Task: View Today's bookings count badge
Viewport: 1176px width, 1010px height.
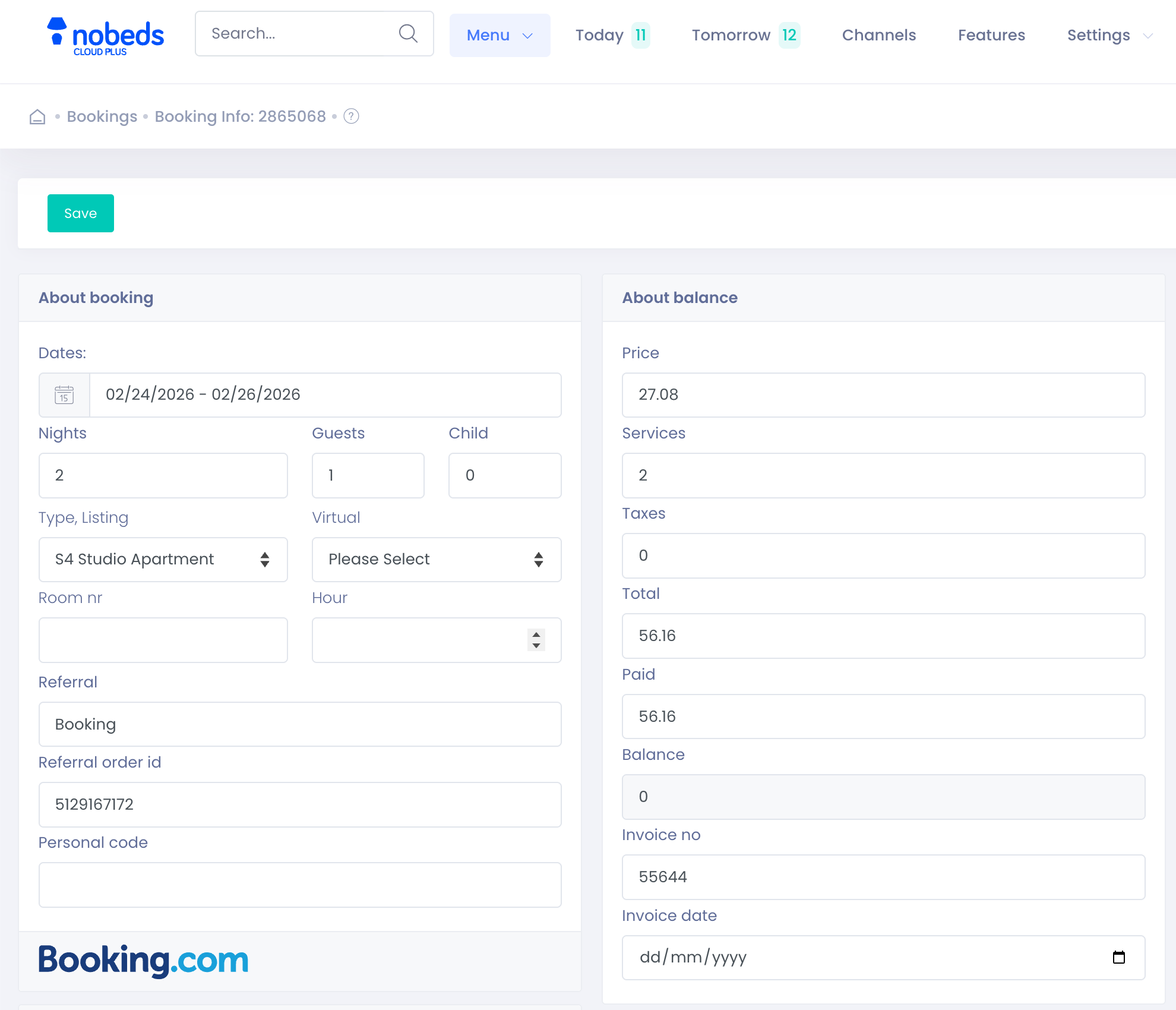Action: (x=640, y=35)
